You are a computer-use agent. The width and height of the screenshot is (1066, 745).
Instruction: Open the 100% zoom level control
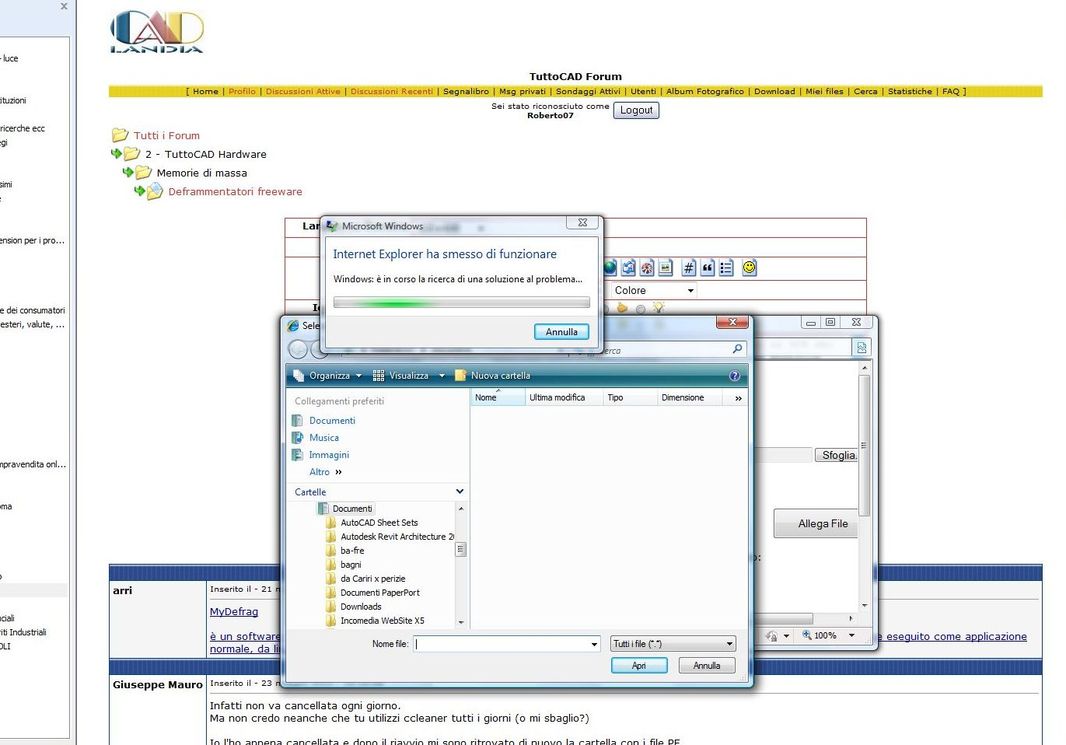click(x=828, y=636)
